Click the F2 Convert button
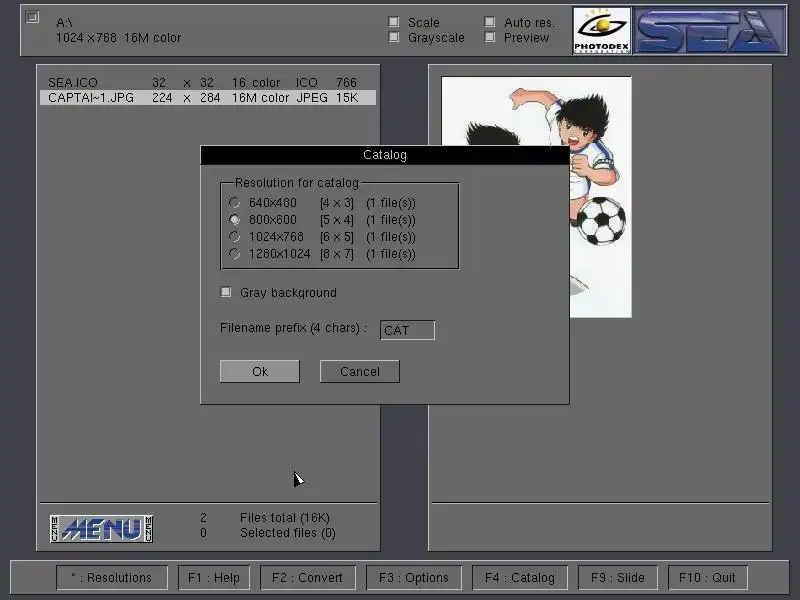The width and height of the screenshot is (800, 600). point(308,578)
